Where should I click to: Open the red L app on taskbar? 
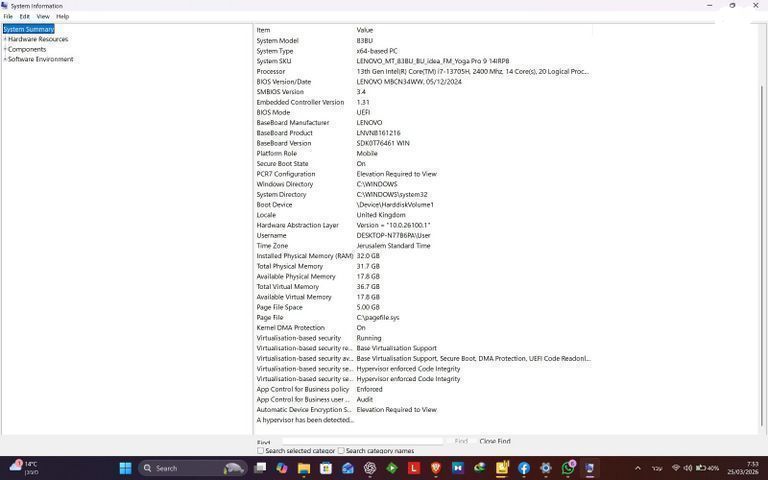[414, 468]
